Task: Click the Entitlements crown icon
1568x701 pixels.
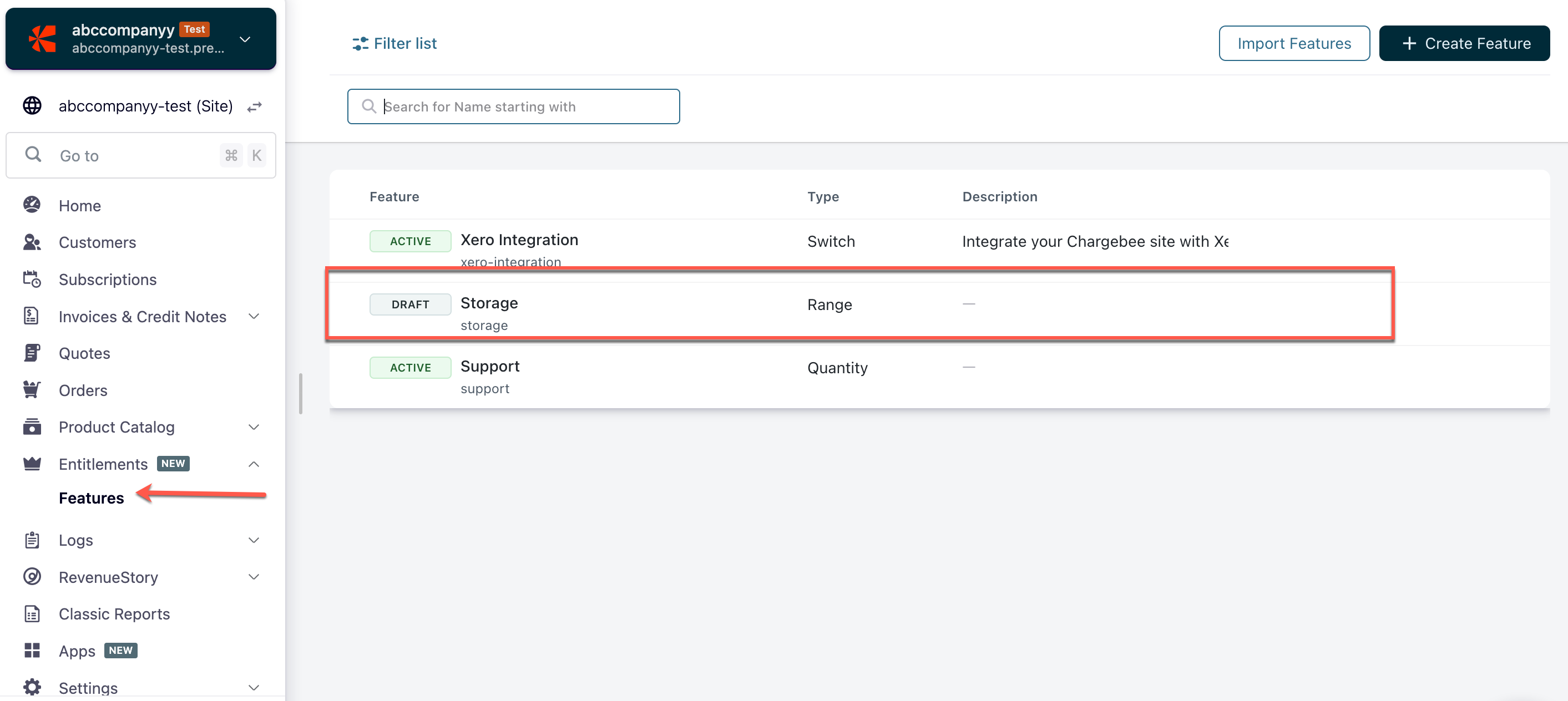Action: coord(32,464)
